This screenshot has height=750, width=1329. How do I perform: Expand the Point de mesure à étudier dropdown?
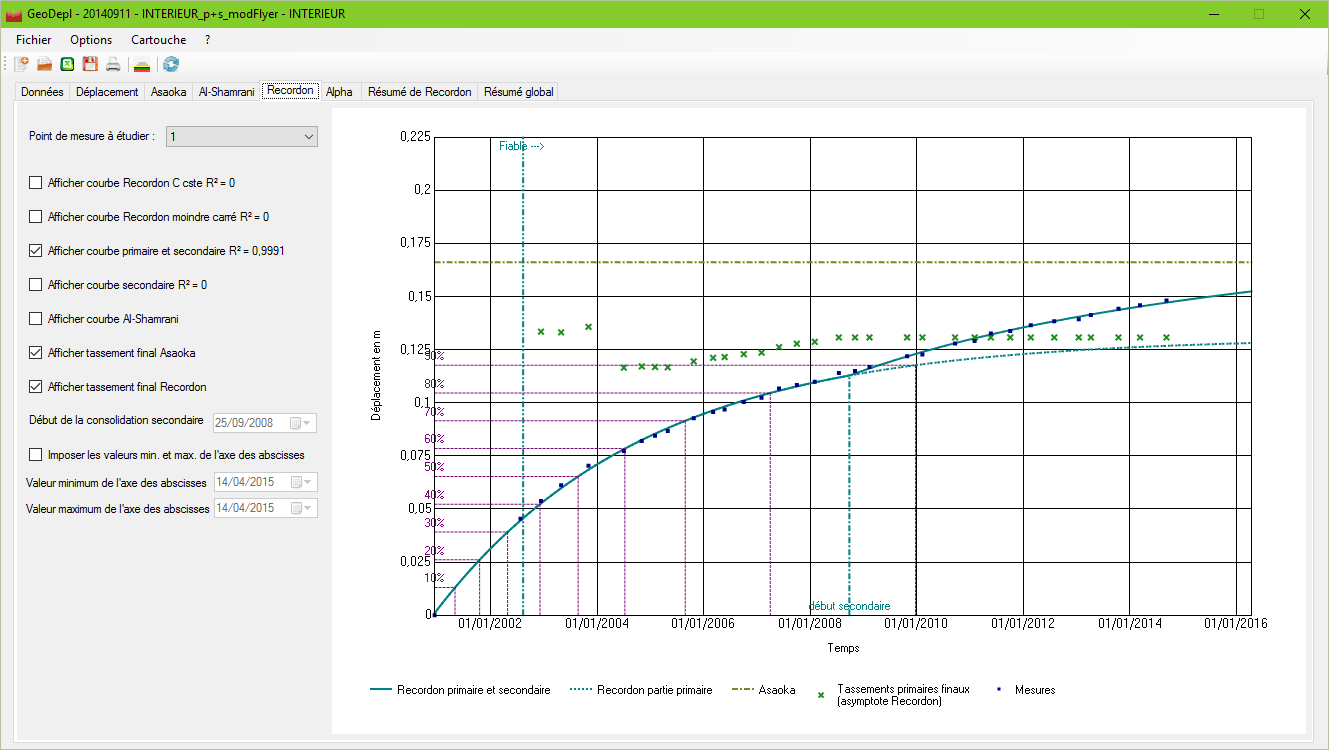pos(307,137)
